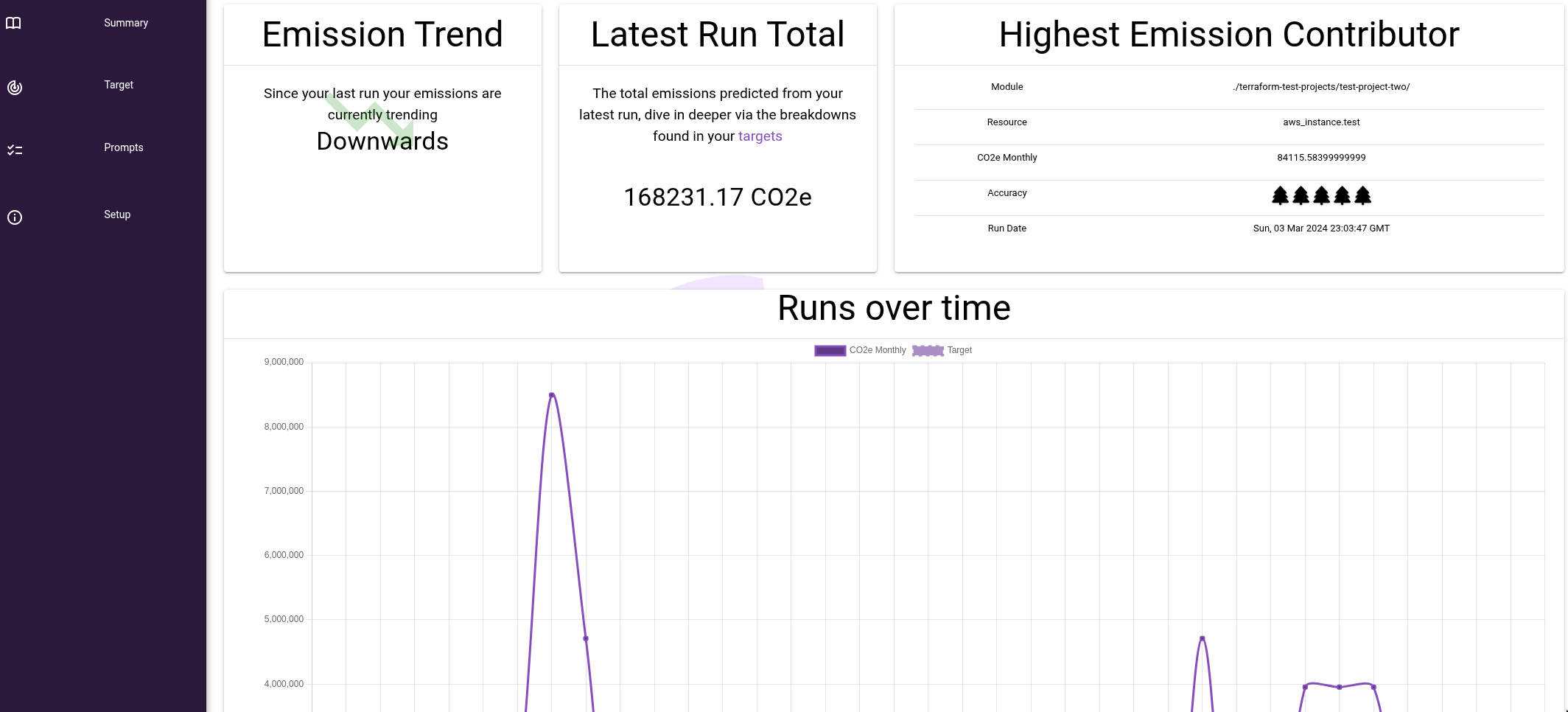Click the Downwards trend text
This screenshot has height=712, width=1568.
(x=382, y=141)
